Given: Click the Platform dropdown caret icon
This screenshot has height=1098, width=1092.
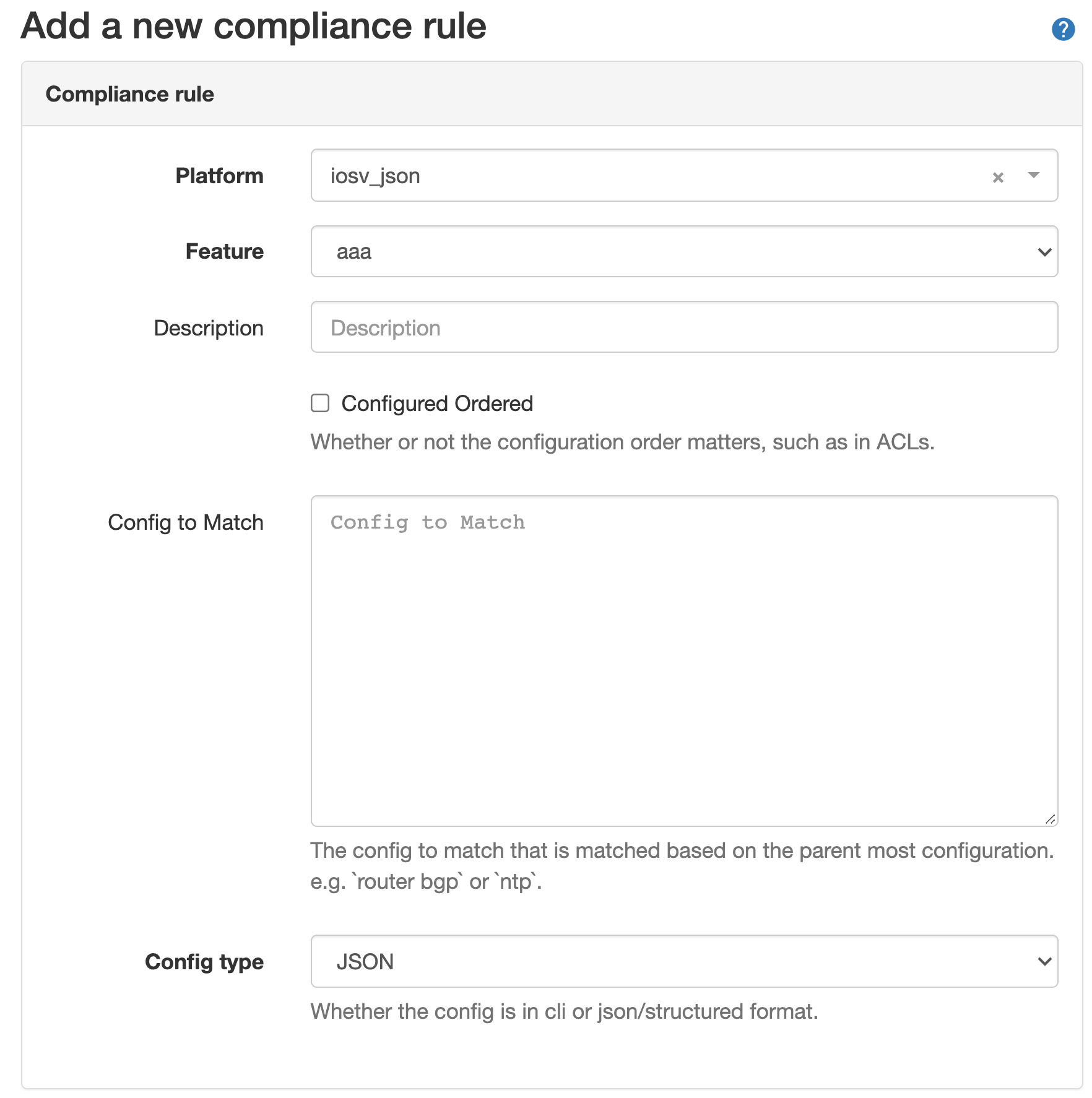Looking at the screenshot, I should [x=1033, y=176].
